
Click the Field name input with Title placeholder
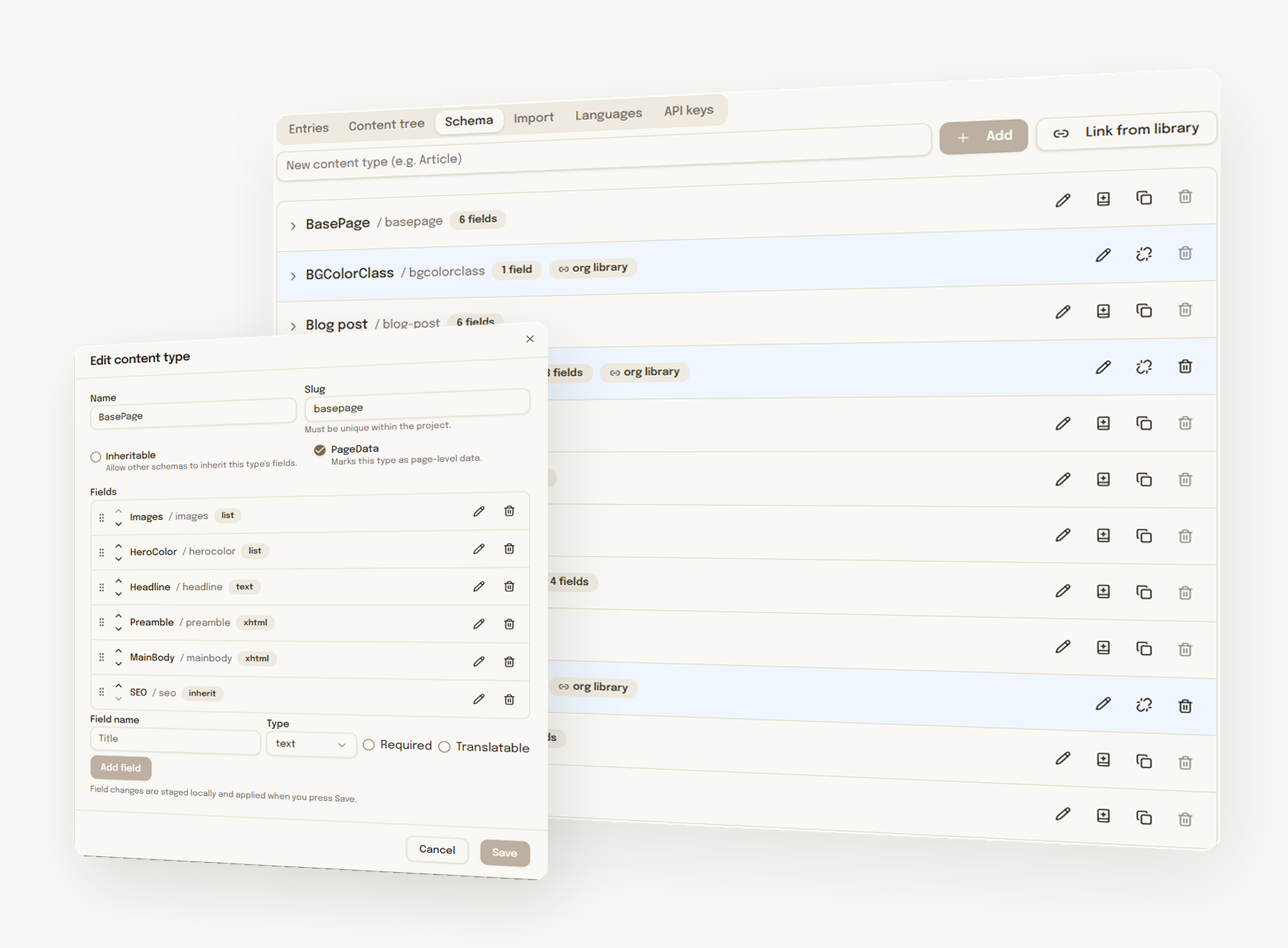pos(175,740)
